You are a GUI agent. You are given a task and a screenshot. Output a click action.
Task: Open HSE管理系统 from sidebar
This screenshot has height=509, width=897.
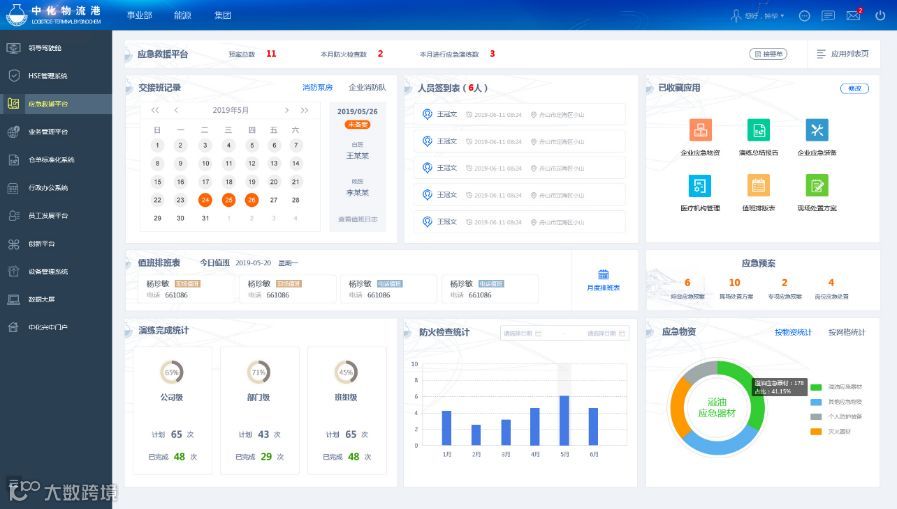click(x=47, y=75)
